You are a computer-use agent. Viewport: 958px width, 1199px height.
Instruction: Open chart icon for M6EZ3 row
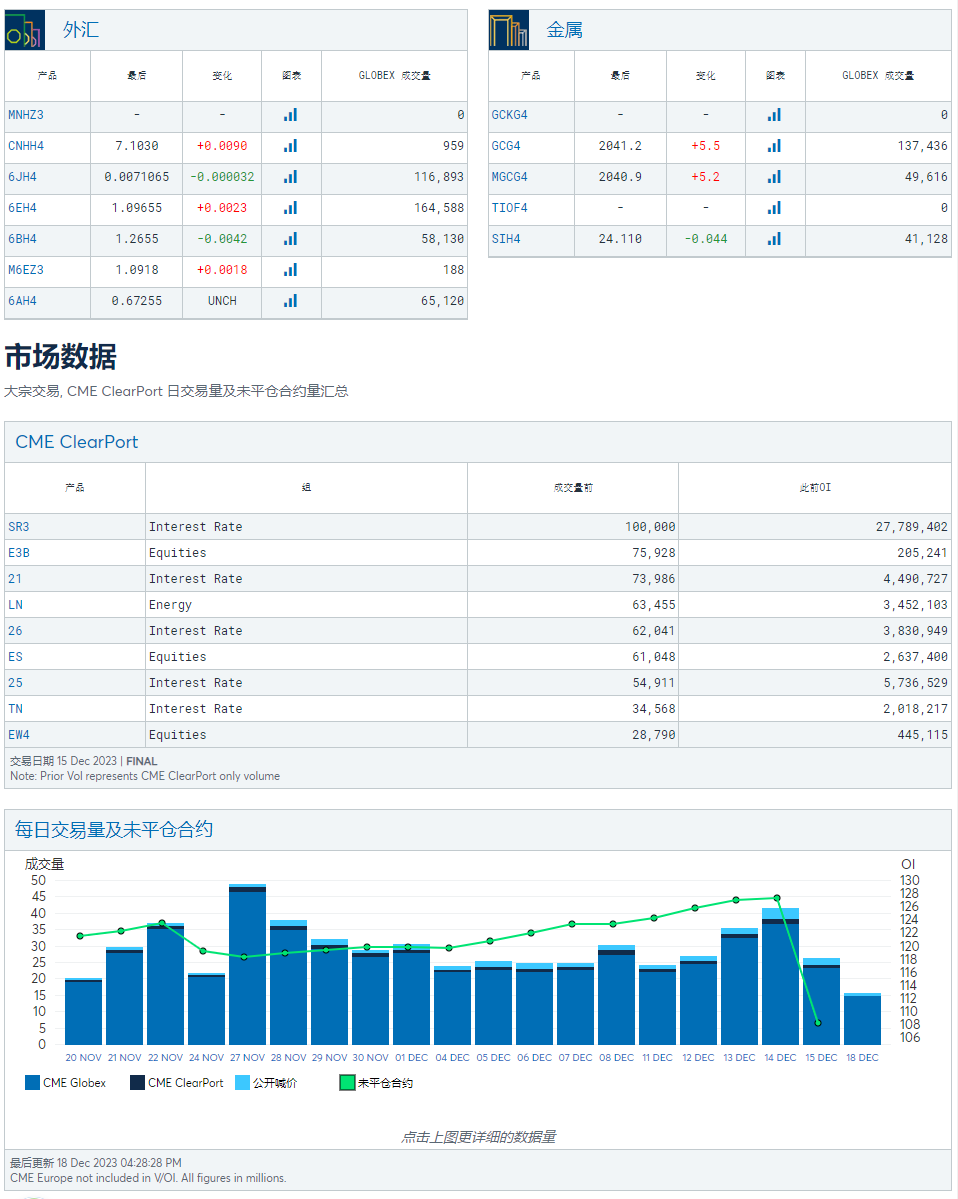(x=291, y=270)
